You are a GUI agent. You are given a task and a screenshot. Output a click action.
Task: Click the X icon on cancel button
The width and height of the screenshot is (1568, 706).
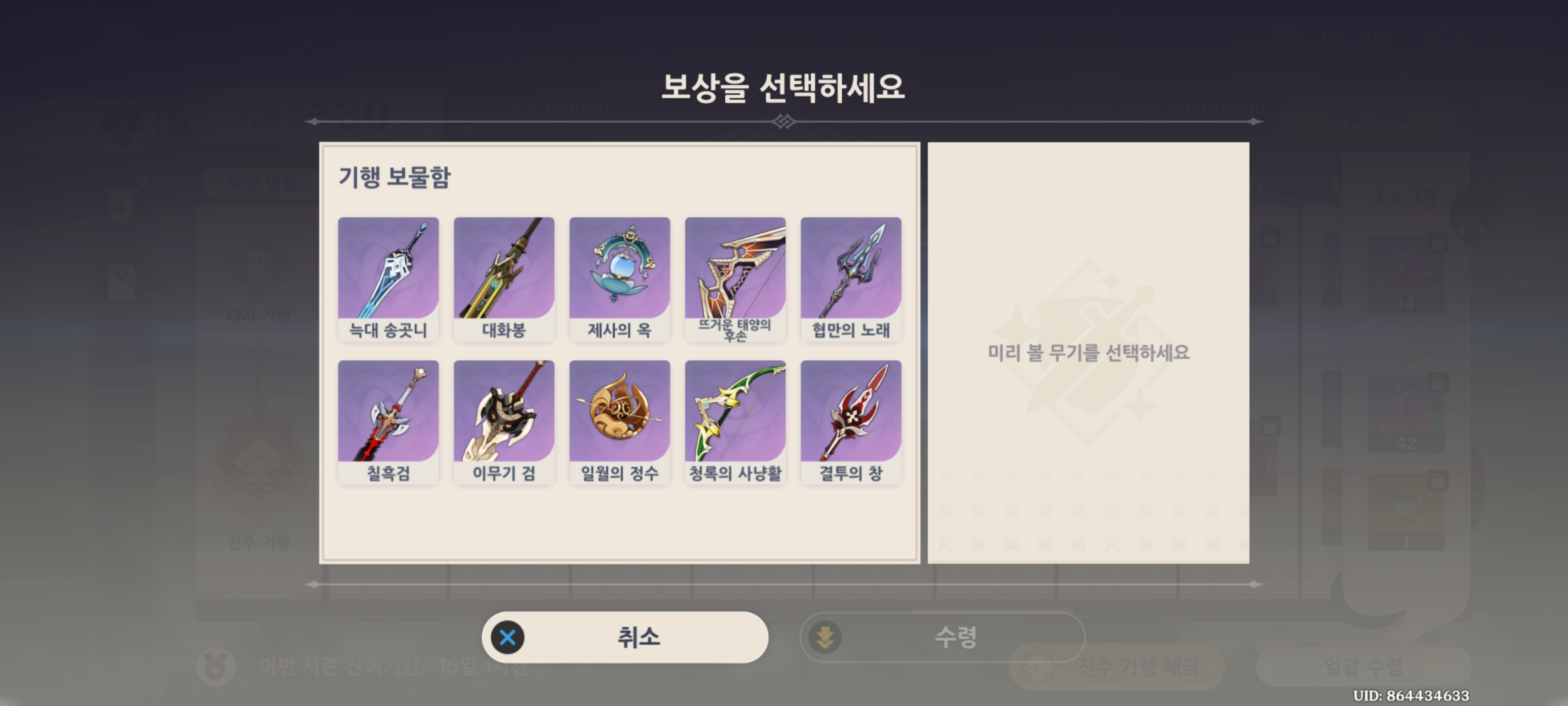508,637
